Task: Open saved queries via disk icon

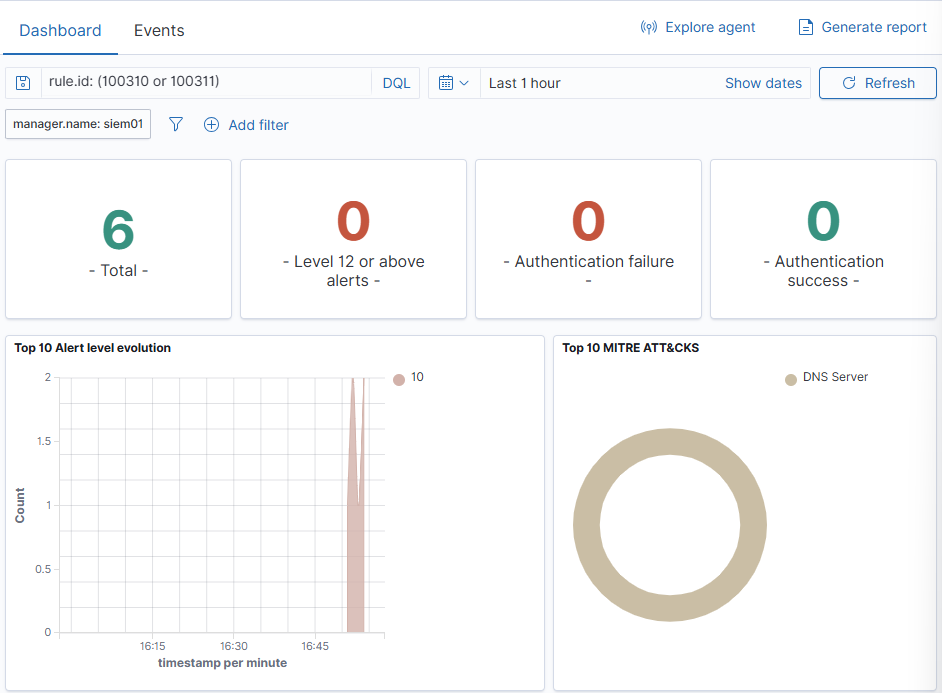Action: click(23, 83)
